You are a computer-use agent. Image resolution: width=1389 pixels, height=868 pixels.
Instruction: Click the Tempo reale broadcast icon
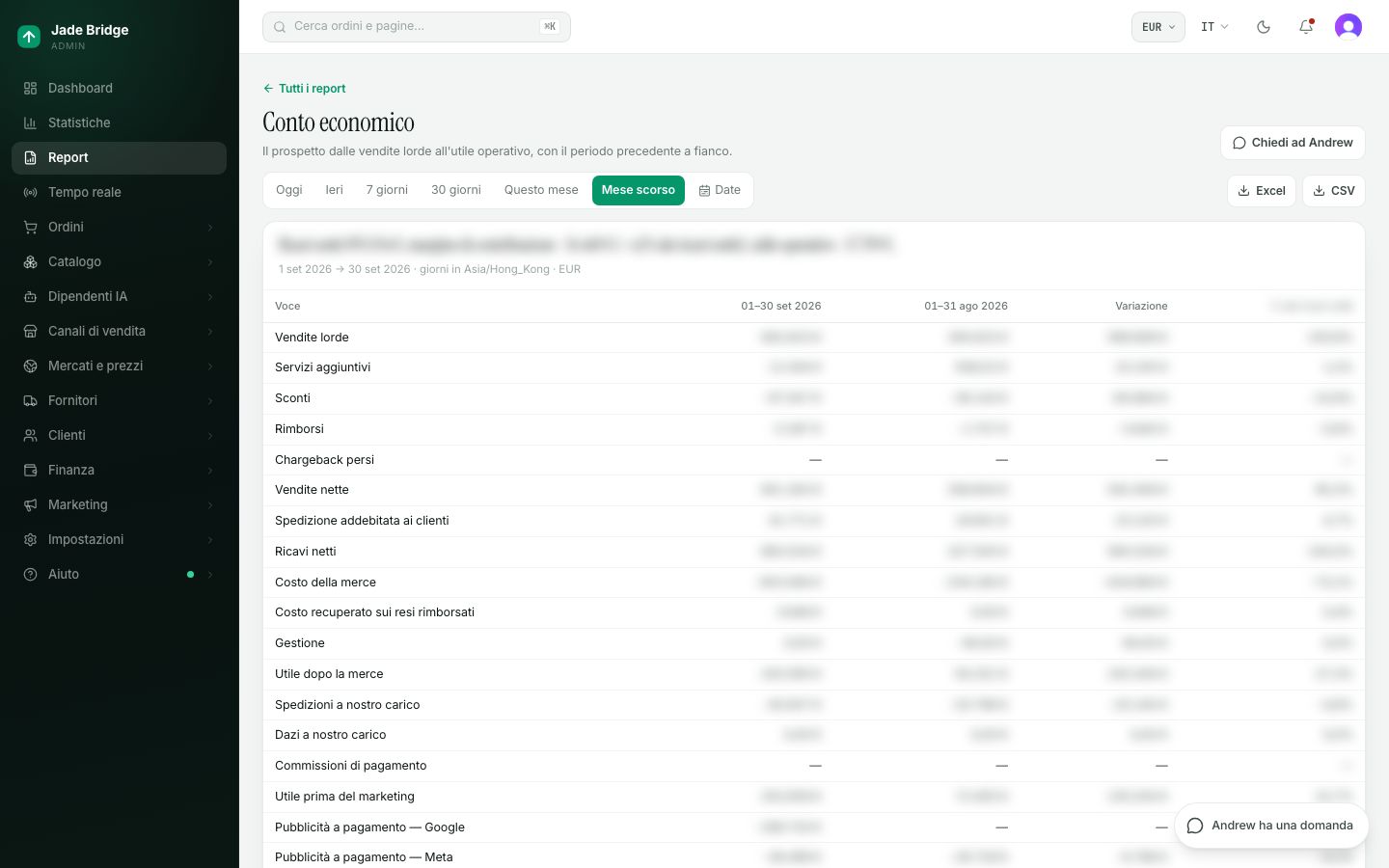(30, 192)
